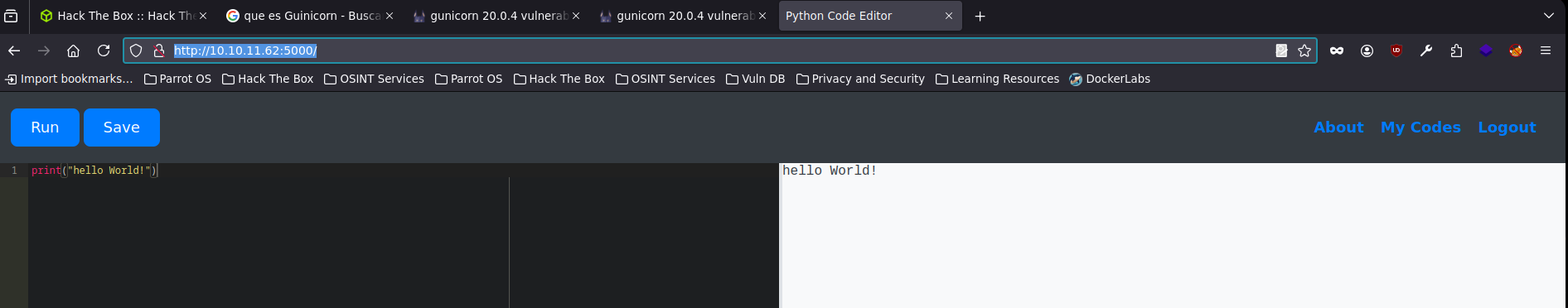1568x308 pixels.
Task: Click the purple extension icon in toolbar
Action: pos(1486,51)
